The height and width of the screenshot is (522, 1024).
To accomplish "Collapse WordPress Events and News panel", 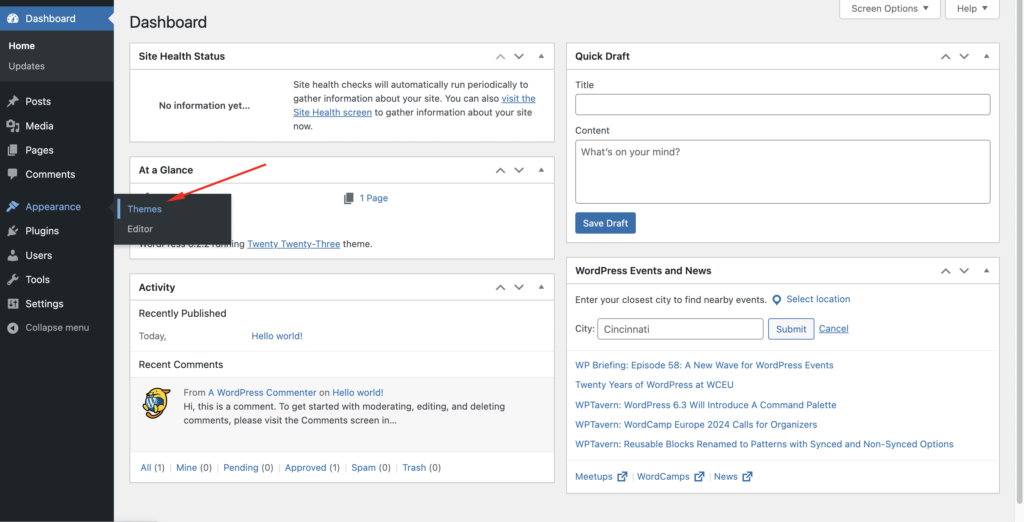I will pyautogui.click(x=986, y=270).
